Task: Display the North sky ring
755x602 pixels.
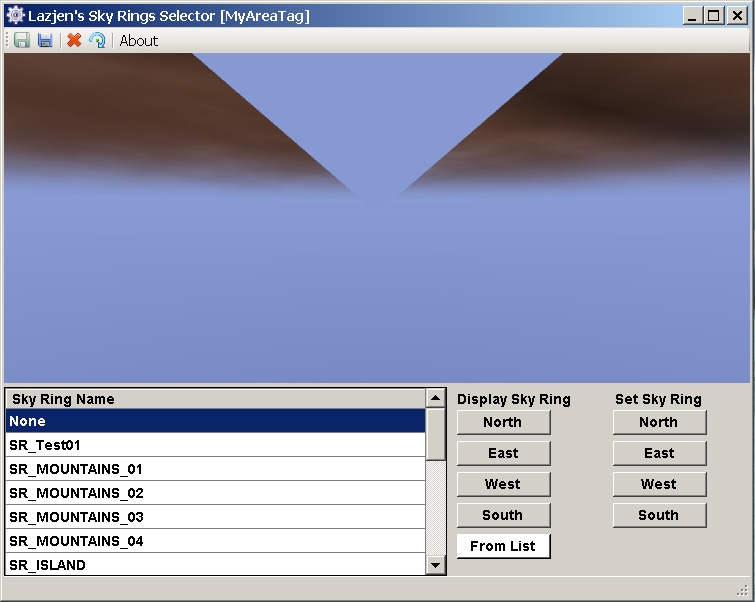Action: (x=503, y=422)
